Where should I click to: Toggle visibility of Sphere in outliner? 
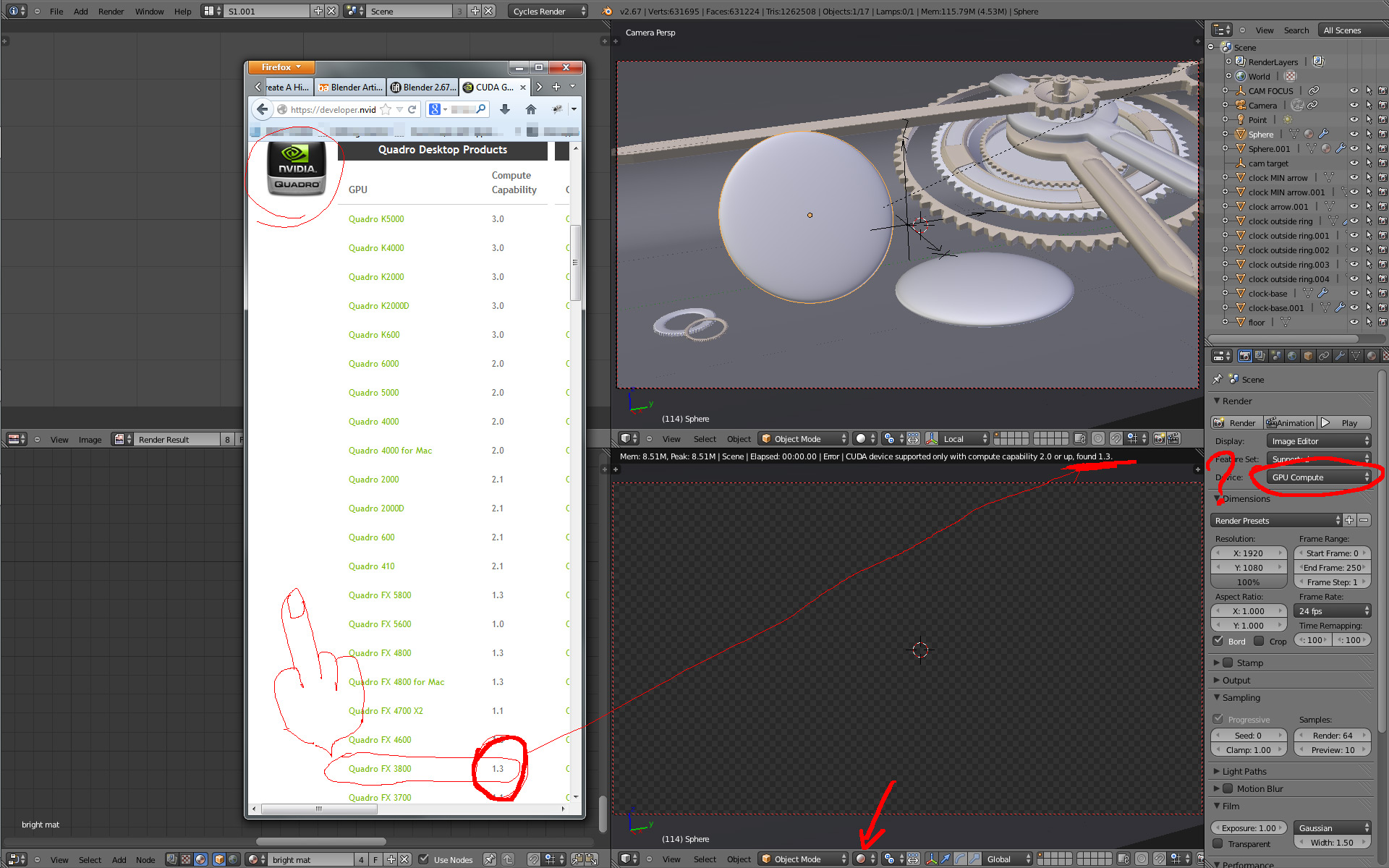(x=1354, y=134)
